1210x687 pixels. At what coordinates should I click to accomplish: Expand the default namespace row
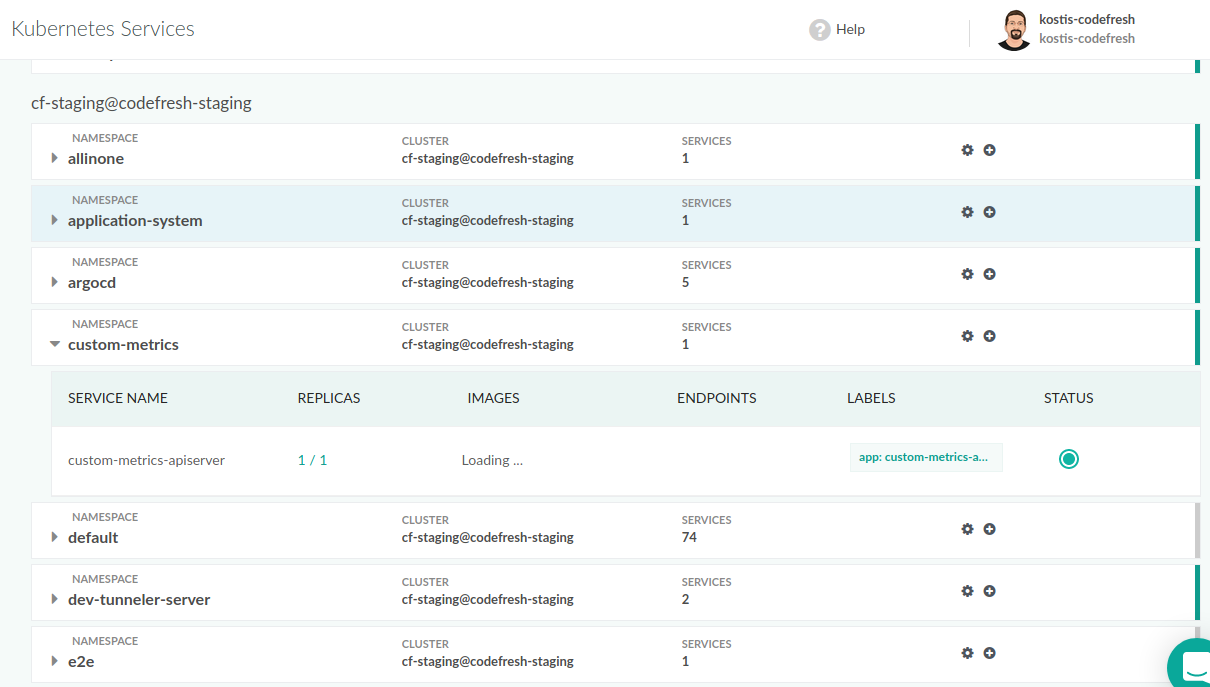55,538
